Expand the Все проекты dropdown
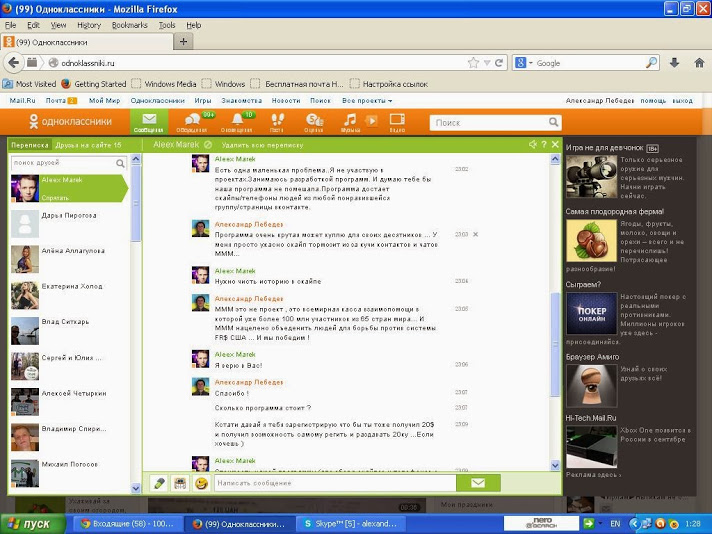712x534 pixels. tap(367, 101)
